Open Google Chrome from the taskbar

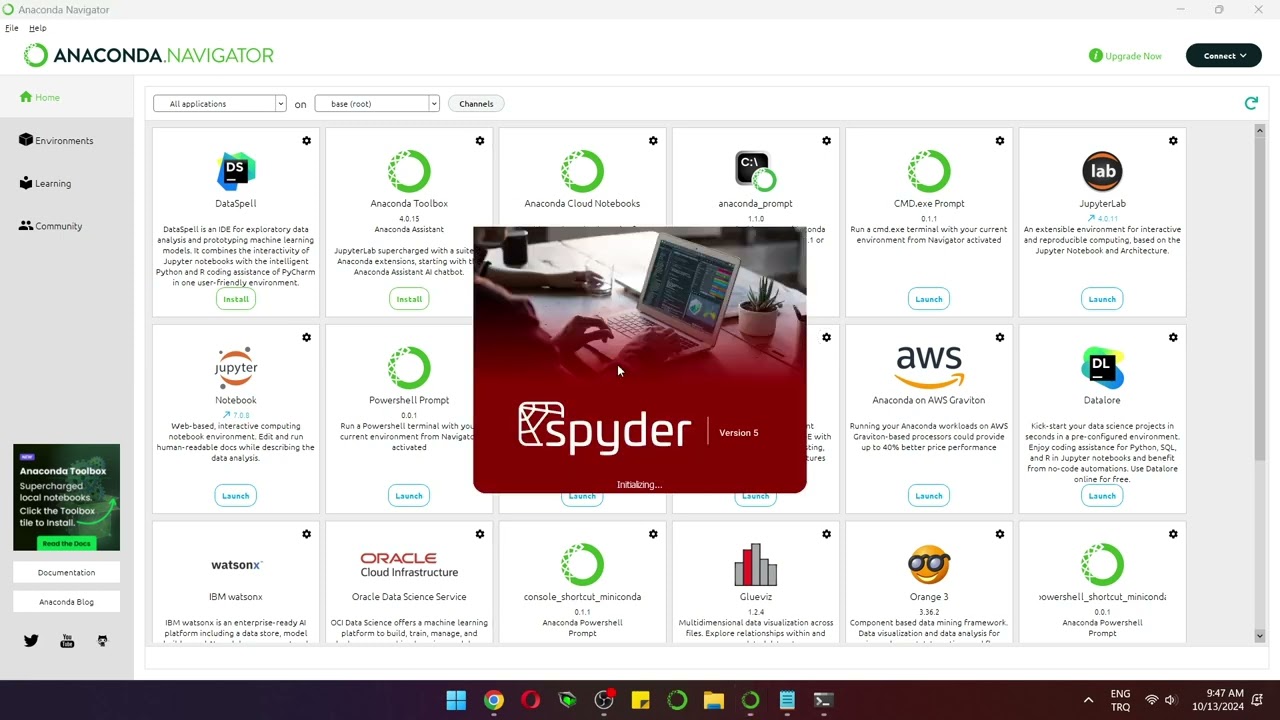[494, 700]
